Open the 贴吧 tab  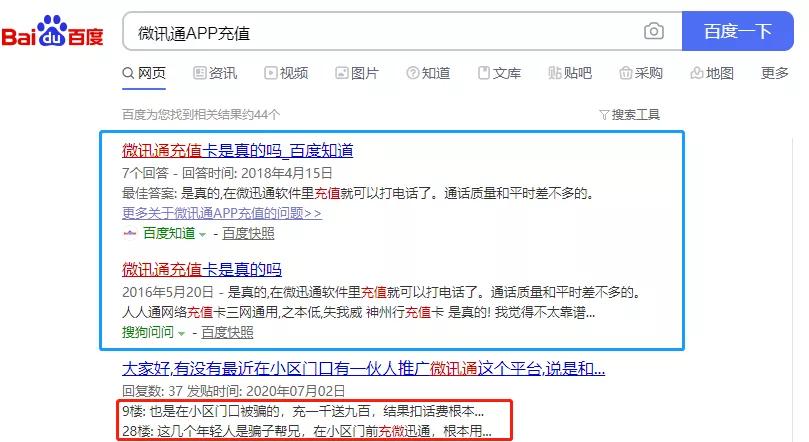coord(570,73)
